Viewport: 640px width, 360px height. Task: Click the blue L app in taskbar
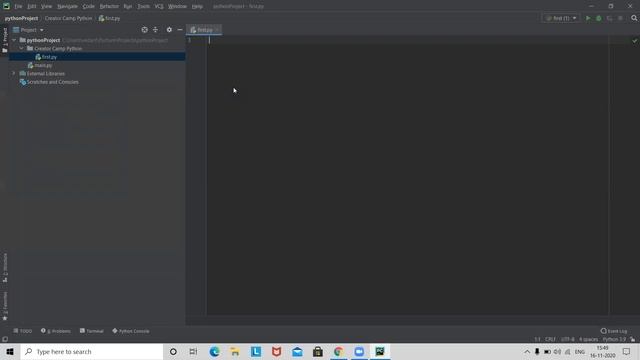[x=256, y=351]
